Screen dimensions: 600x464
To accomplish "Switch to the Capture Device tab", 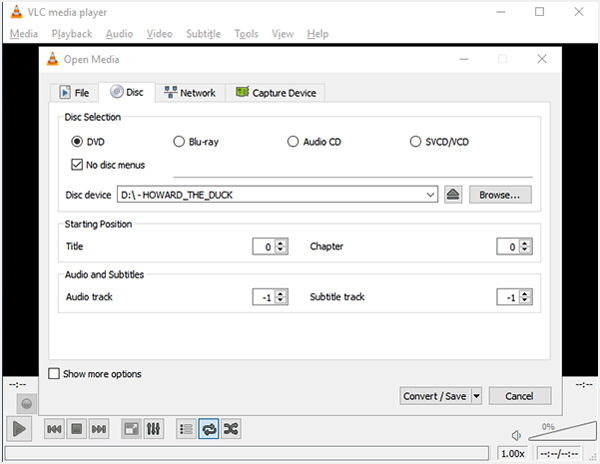I will pos(276,93).
